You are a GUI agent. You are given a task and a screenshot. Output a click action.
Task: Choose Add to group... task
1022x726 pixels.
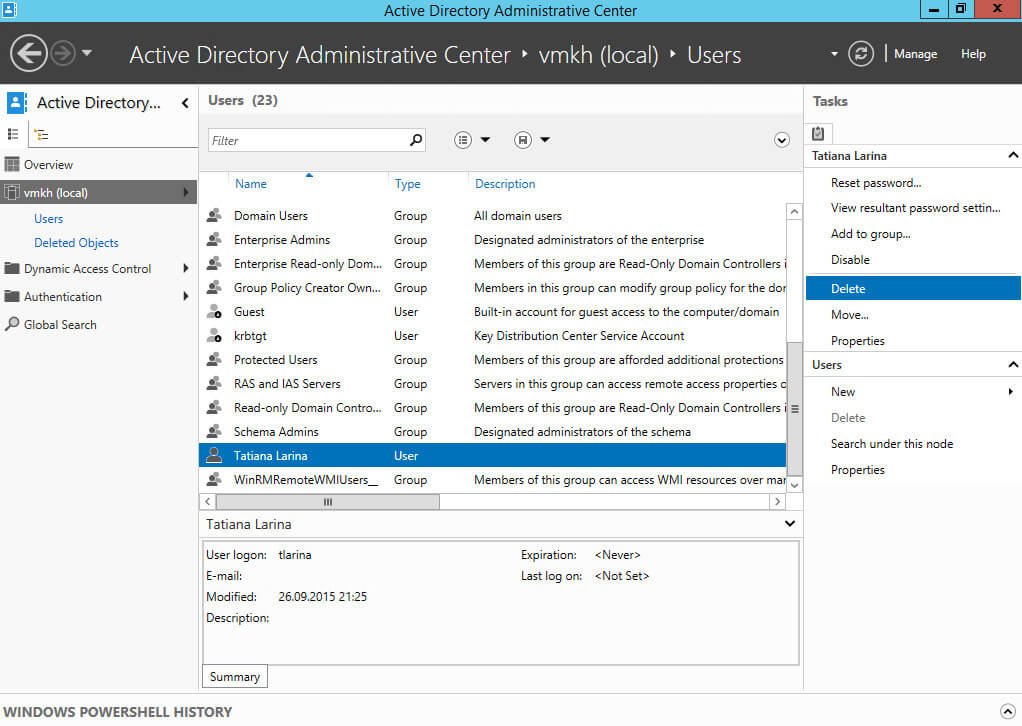(x=870, y=234)
